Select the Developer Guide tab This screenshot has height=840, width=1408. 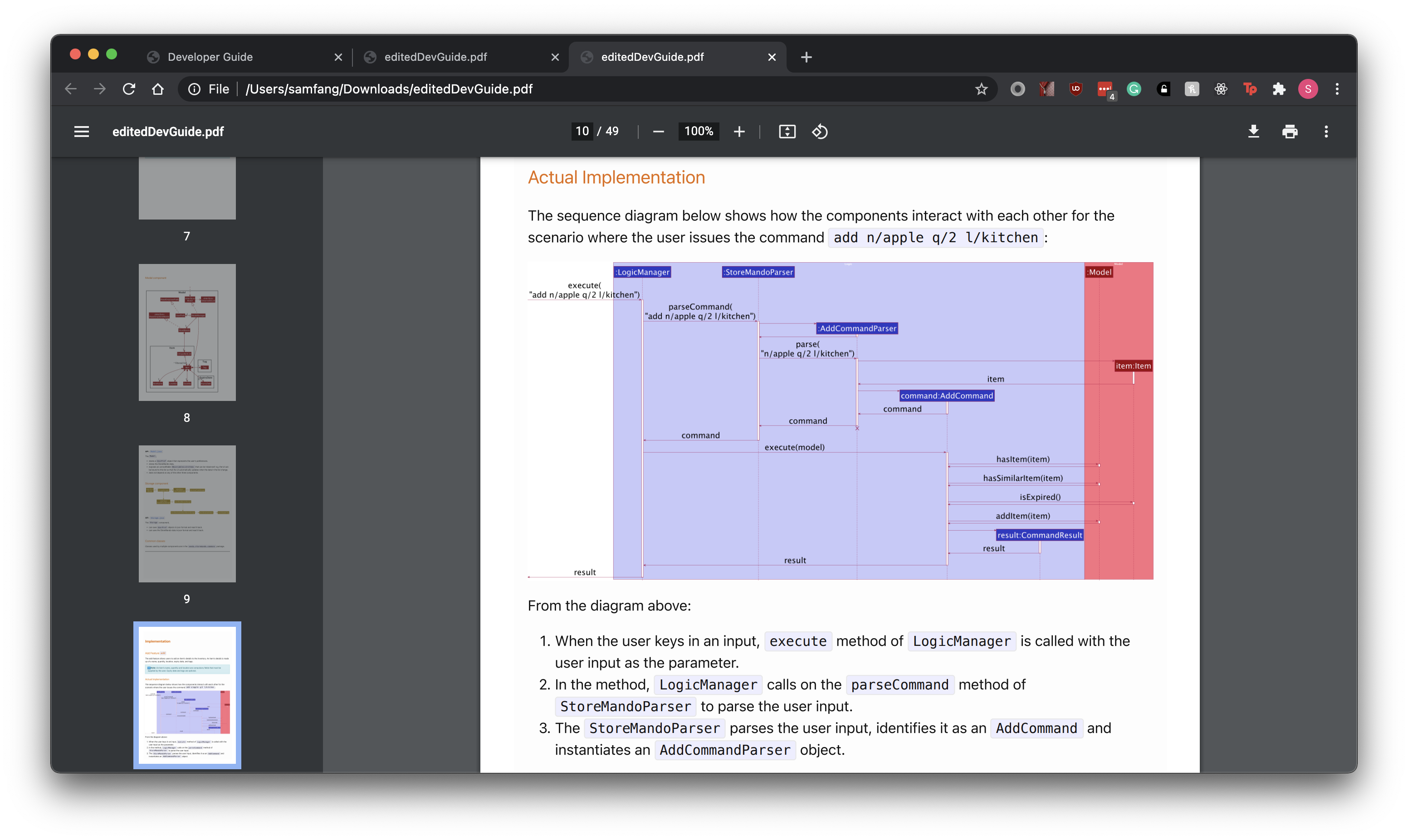pyautogui.click(x=211, y=56)
